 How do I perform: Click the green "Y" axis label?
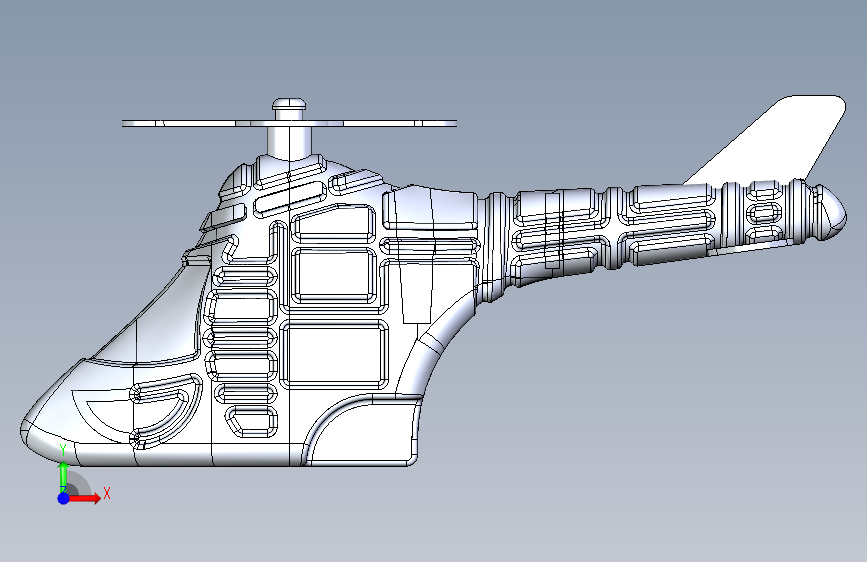63,450
